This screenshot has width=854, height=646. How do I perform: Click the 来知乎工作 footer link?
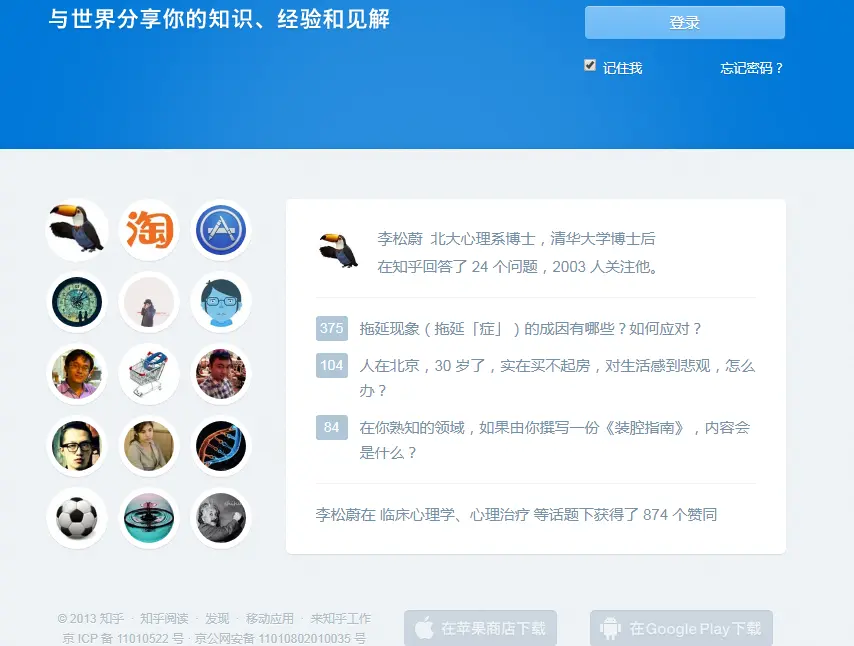tap(340, 619)
